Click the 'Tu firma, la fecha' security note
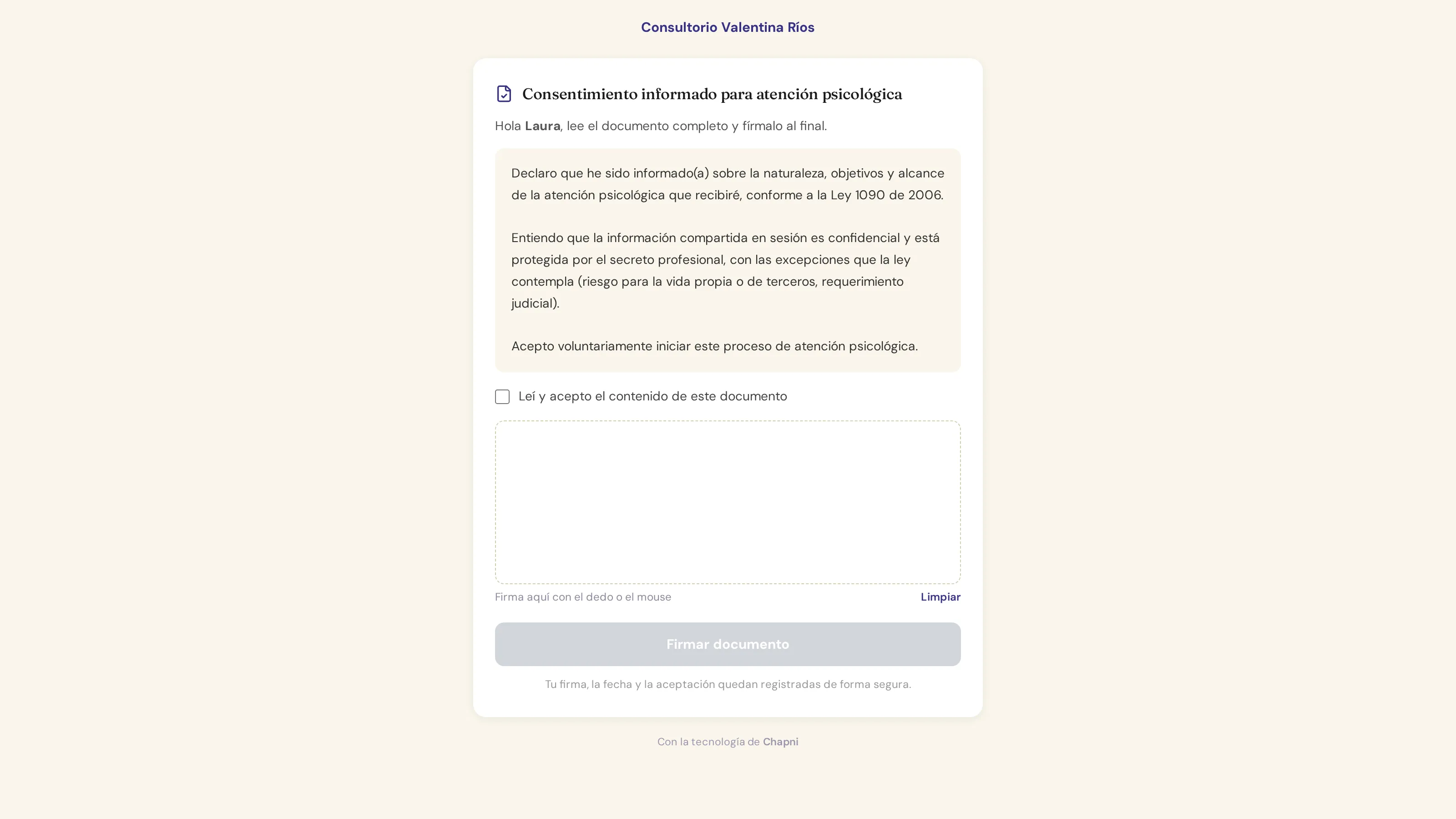 (728, 684)
